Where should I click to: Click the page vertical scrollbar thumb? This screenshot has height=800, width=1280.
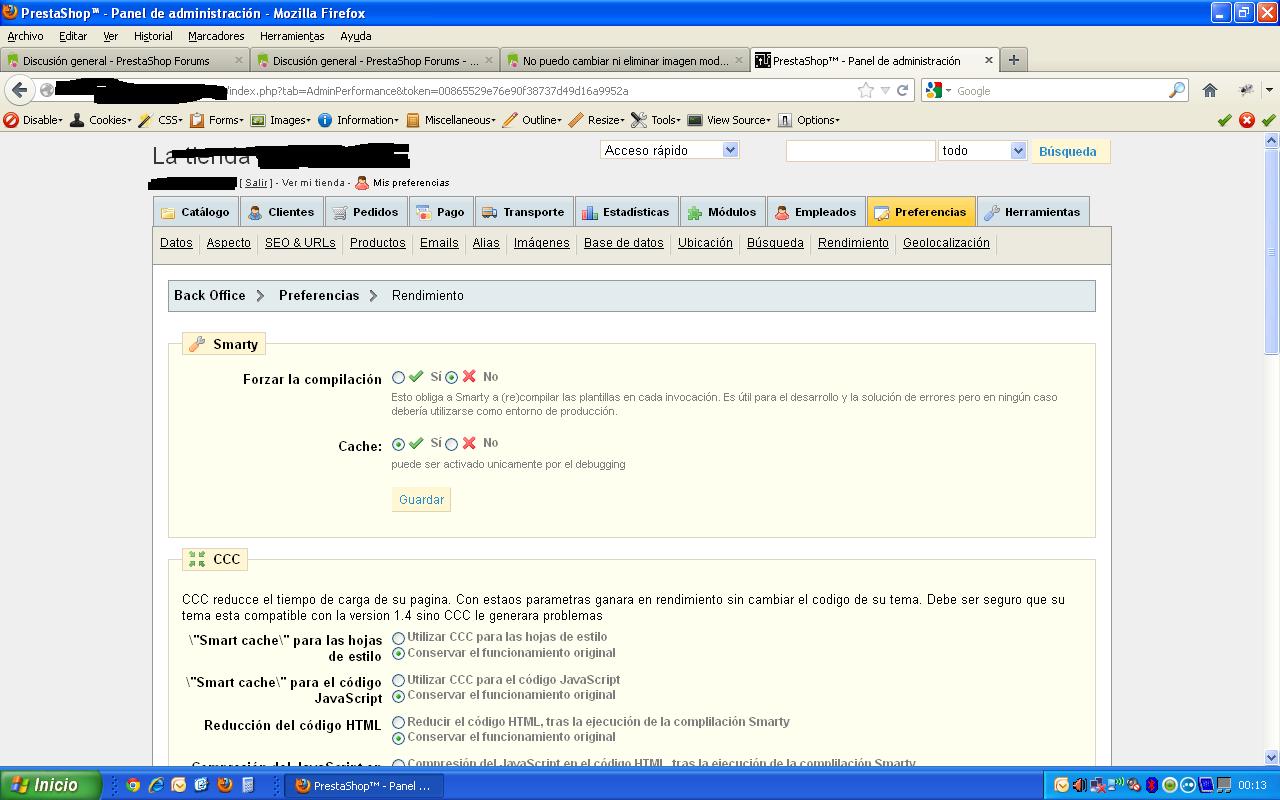tap(1272, 250)
